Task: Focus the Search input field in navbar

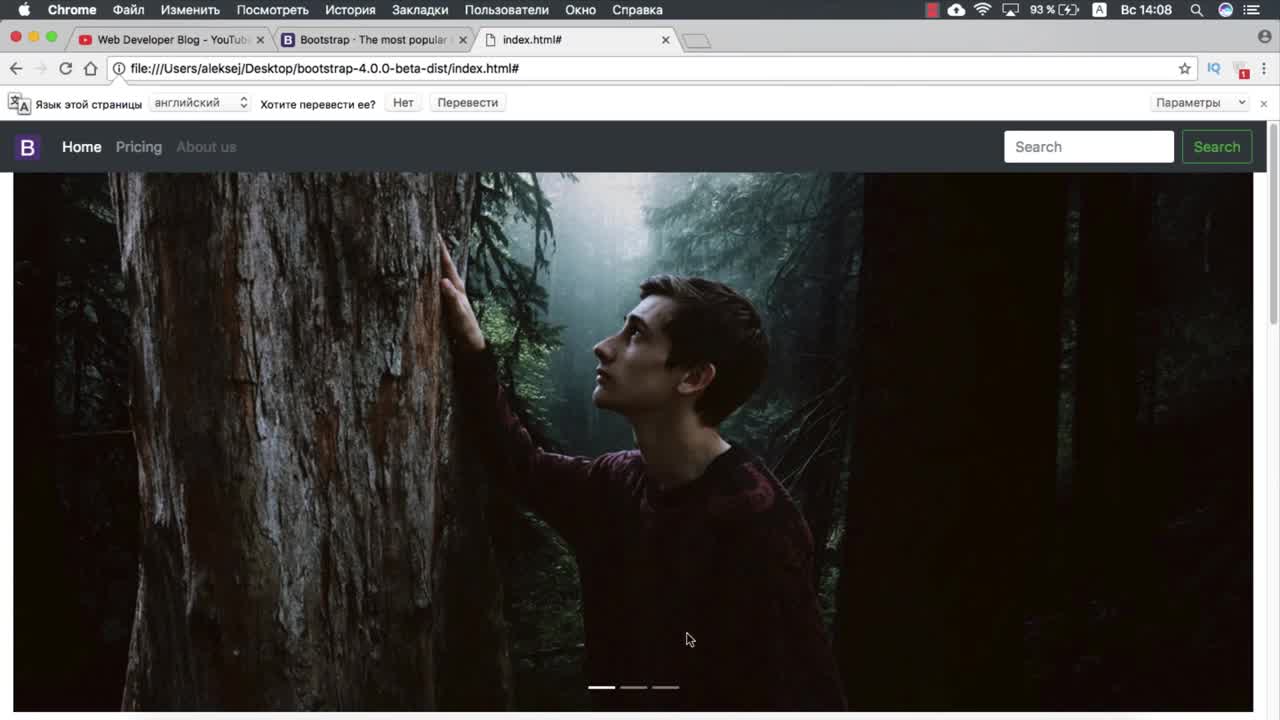Action: (1088, 147)
